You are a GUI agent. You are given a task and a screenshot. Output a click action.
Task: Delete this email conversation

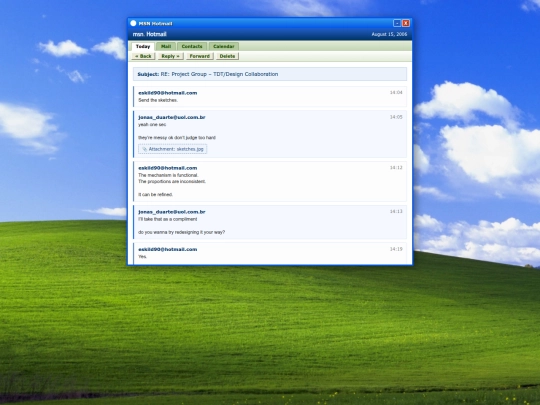[227, 56]
